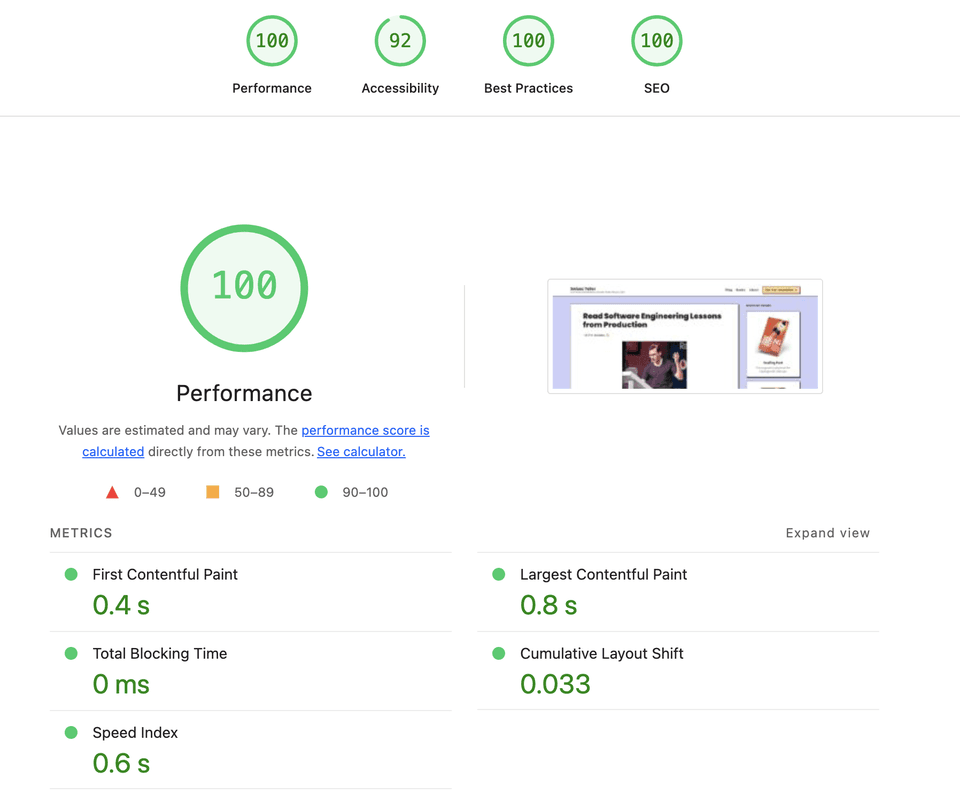Click the green dot beside Cumulative Layout Shift
The image size is (960, 800).
pyautogui.click(x=498, y=653)
